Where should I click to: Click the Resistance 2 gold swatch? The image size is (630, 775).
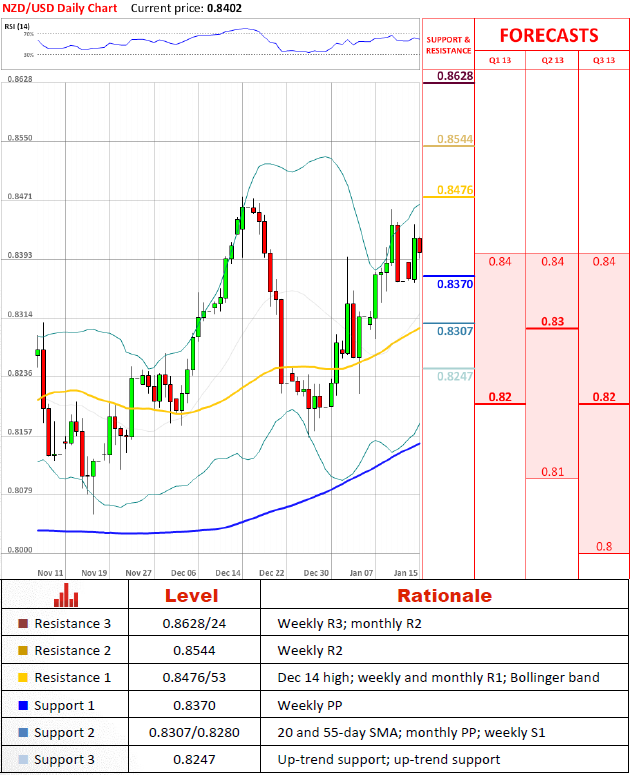pos(23,650)
